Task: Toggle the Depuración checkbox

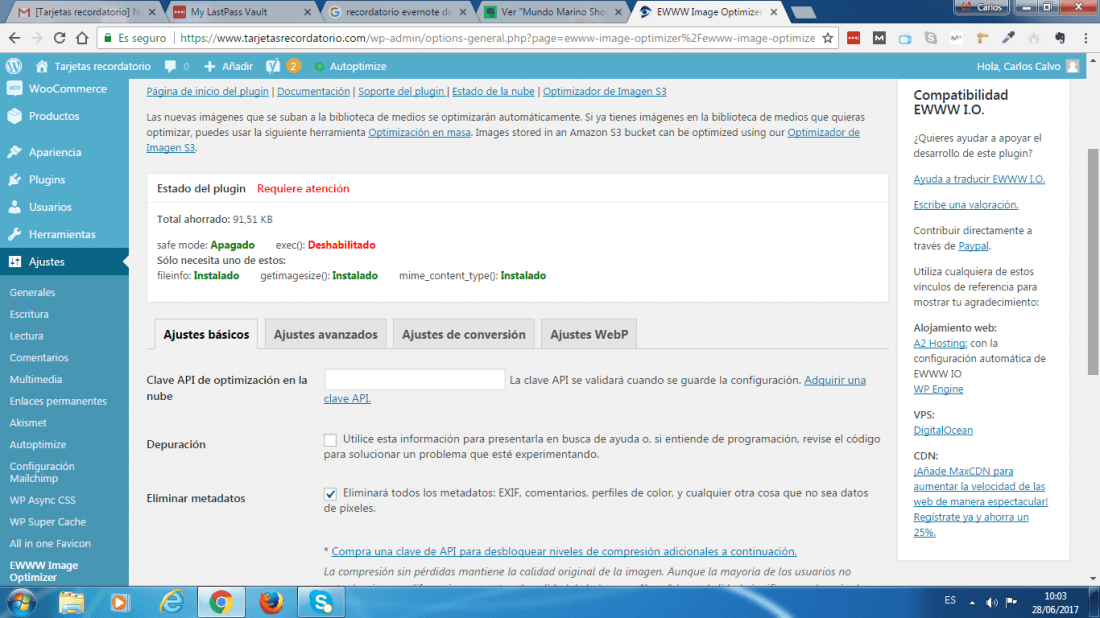Action: coord(330,440)
